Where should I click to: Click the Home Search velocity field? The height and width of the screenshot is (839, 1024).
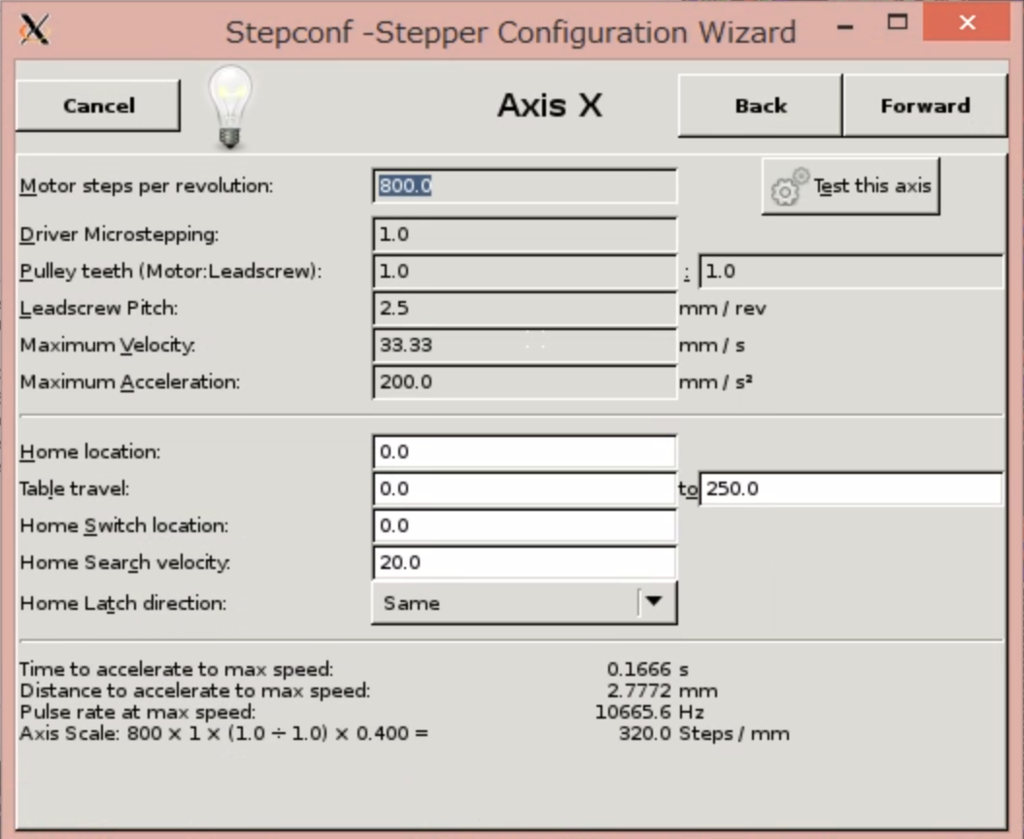click(524, 562)
